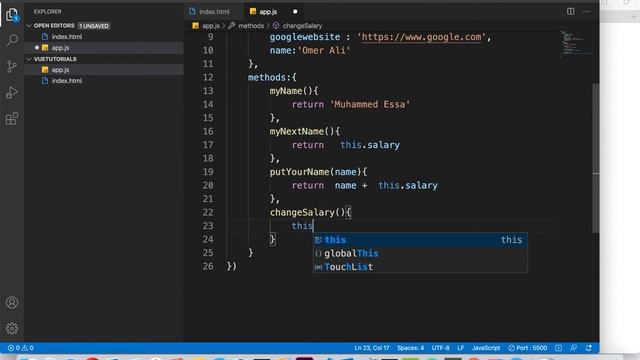Open the Accounts menu icon

click(x=12, y=302)
